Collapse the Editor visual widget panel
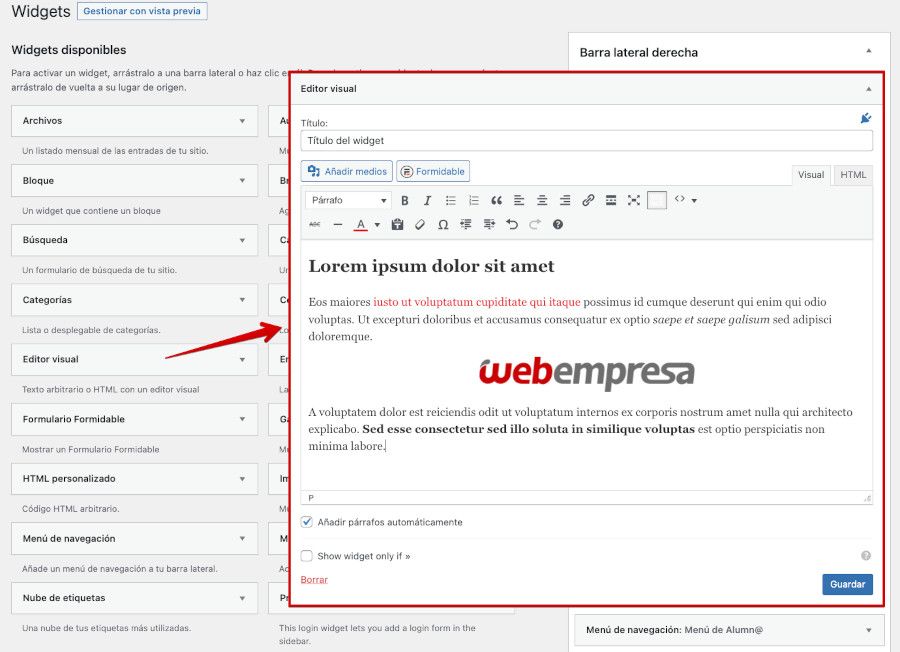 868,89
